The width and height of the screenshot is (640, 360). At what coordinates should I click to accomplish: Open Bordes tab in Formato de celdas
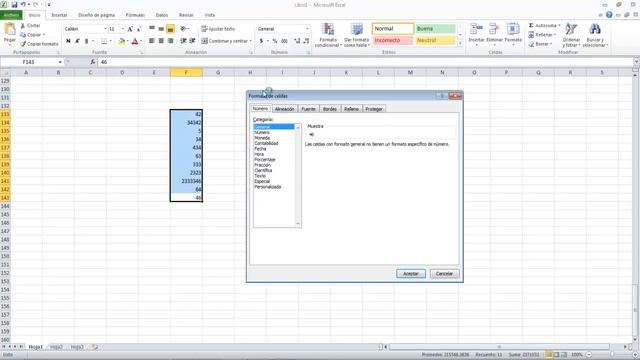[330, 109]
